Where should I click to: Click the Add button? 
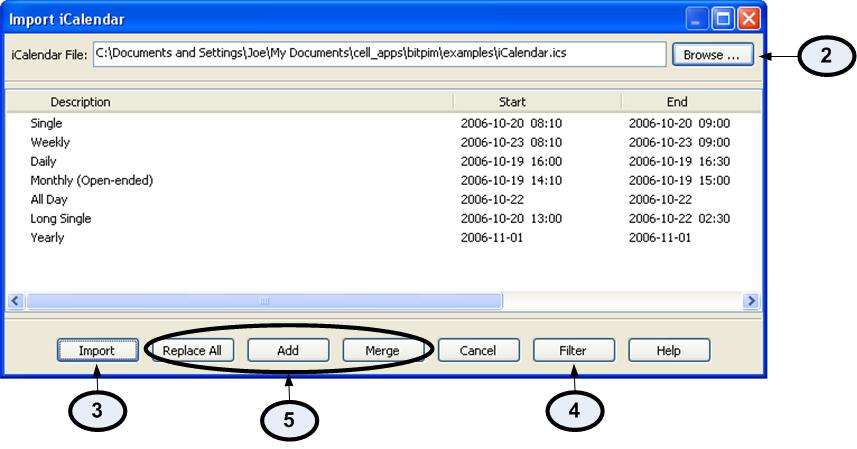tap(288, 350)
